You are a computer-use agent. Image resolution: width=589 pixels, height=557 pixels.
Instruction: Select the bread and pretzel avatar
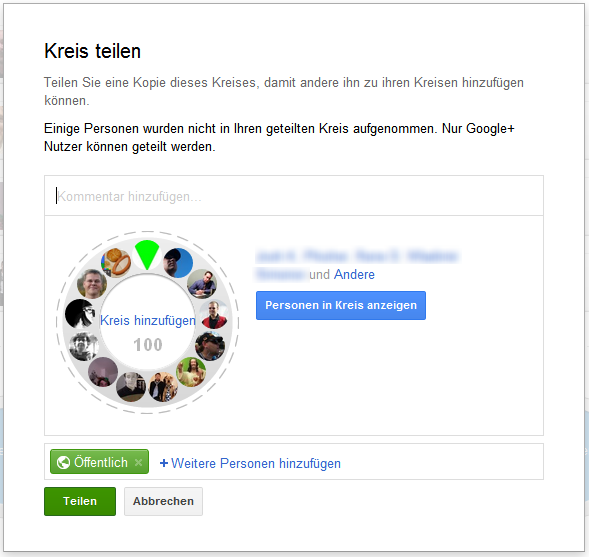116,263
